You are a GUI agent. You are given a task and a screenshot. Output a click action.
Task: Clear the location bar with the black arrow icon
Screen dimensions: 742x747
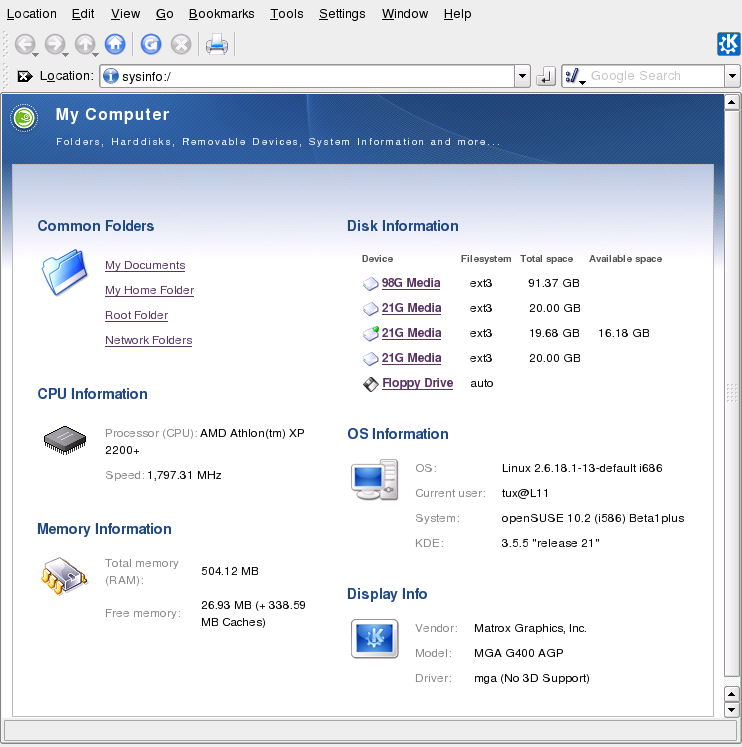25,76
